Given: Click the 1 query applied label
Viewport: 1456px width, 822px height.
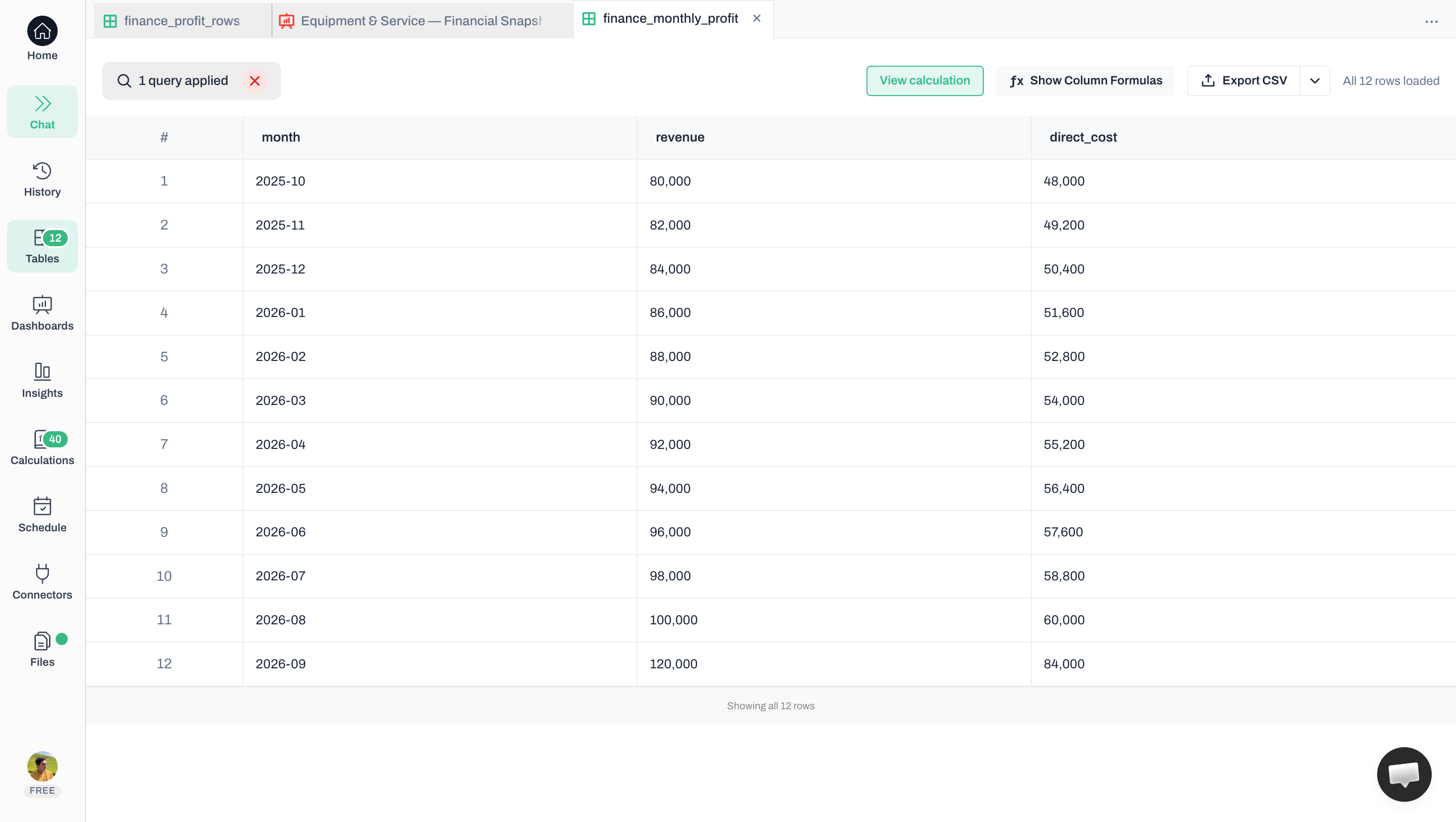Looking at the screenshot, I should coord(183,81).
